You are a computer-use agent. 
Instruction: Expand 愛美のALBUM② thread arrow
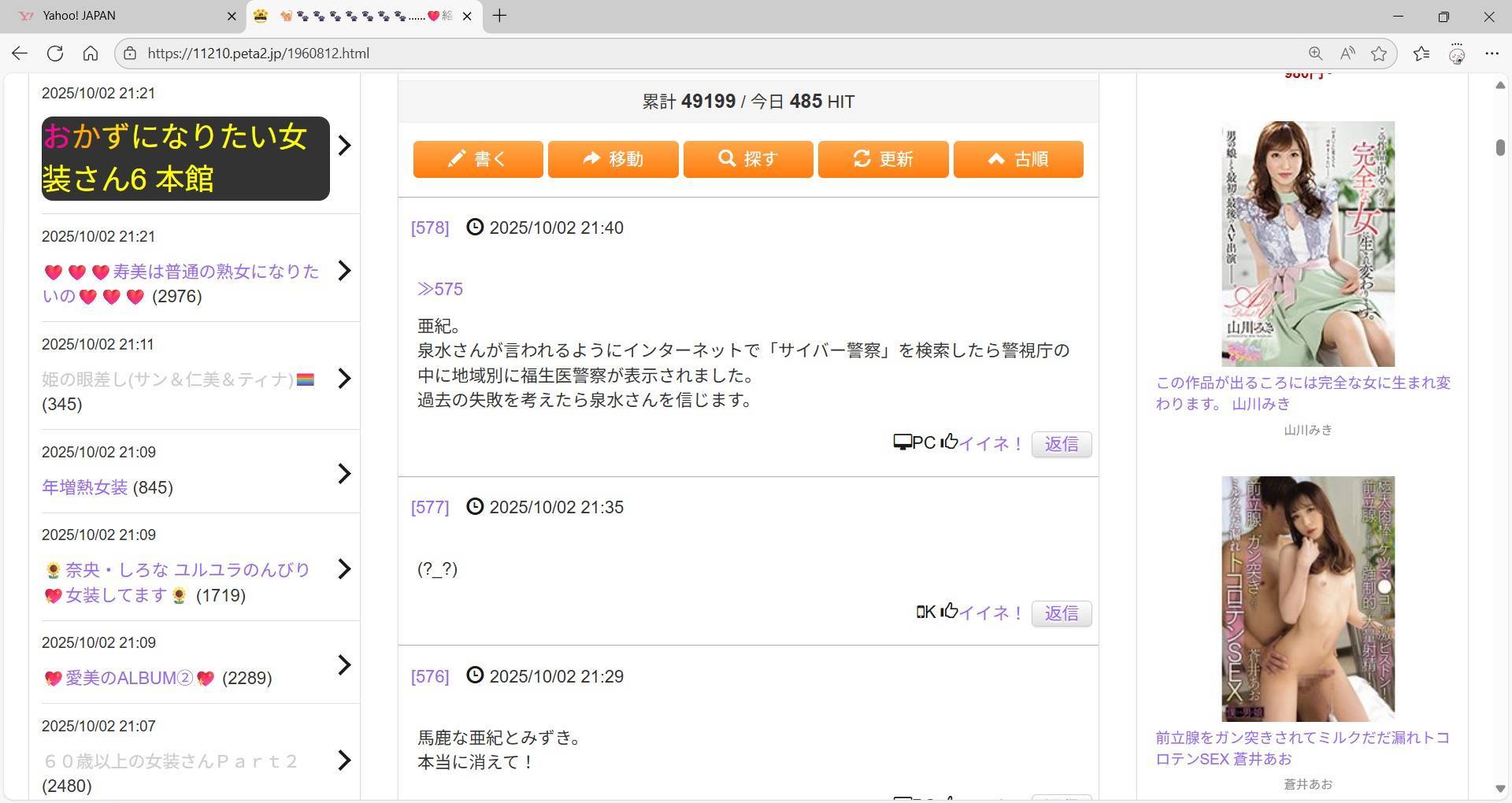[x=344, y=665]
